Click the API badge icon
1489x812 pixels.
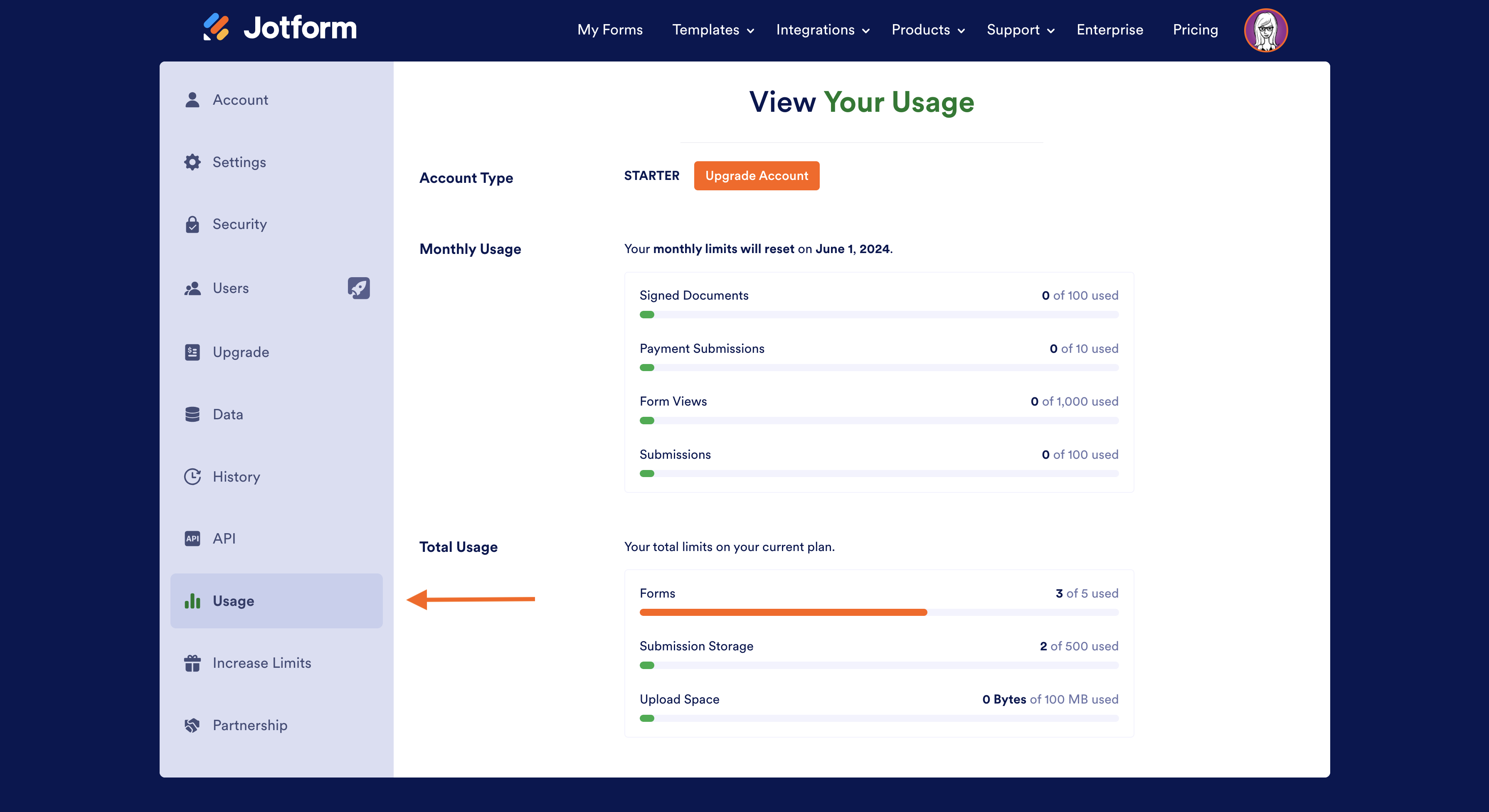[192, 538]
